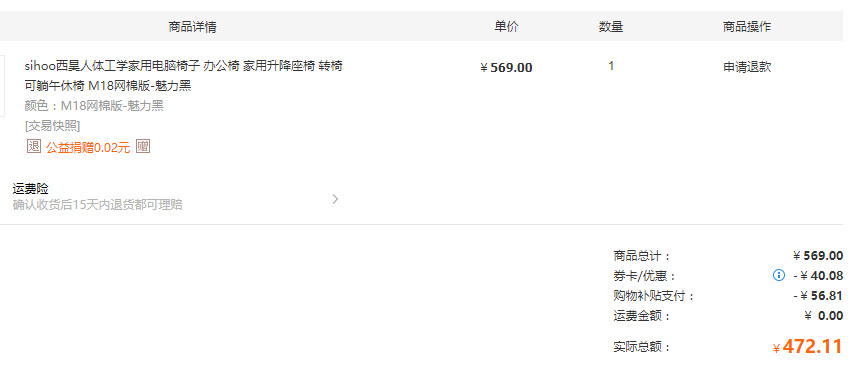854x369 pixels.
Task: Click the 确认收货后15天内退货都可理赔 description
Action: tap(97, 205)
